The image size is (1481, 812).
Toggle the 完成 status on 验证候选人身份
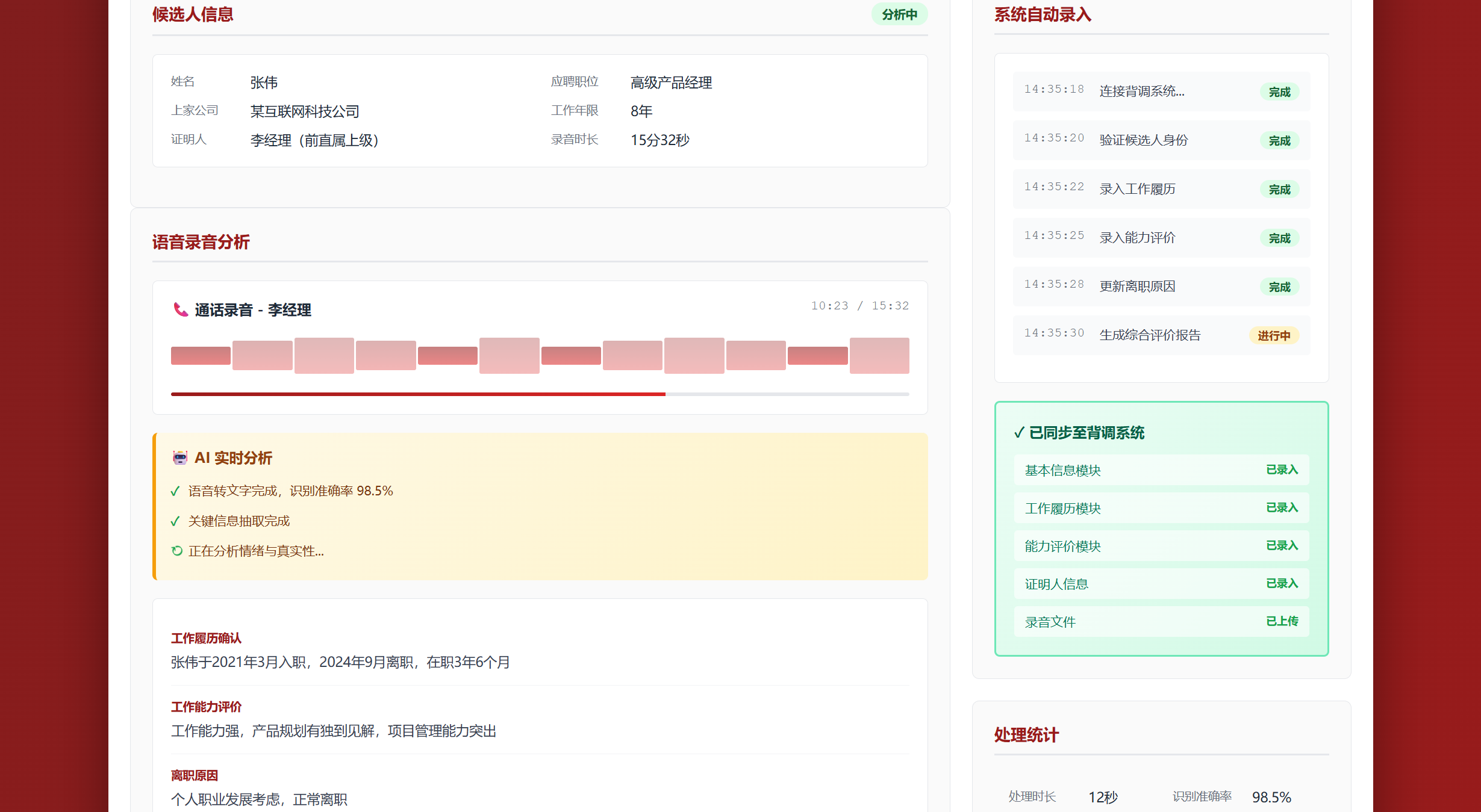coord(1279,140)
